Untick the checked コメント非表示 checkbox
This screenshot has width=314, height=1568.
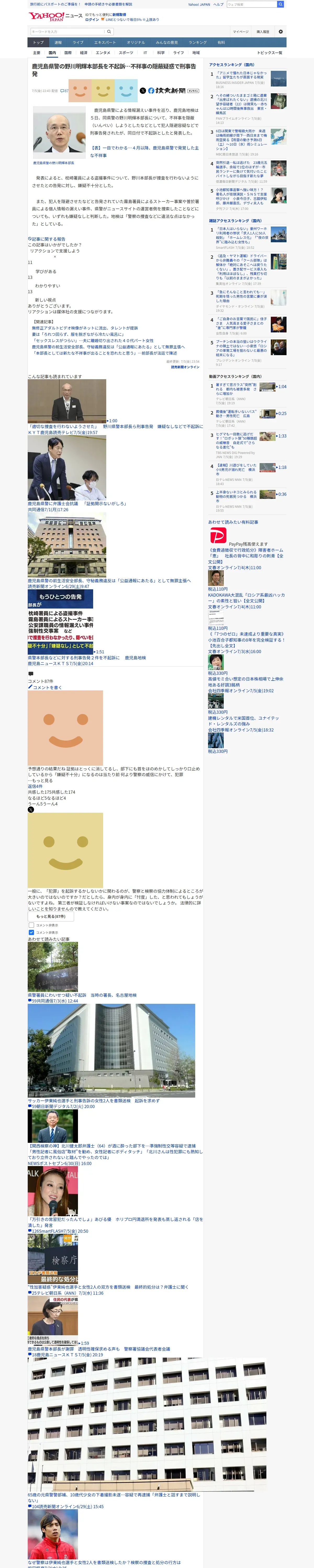point(31,932)
